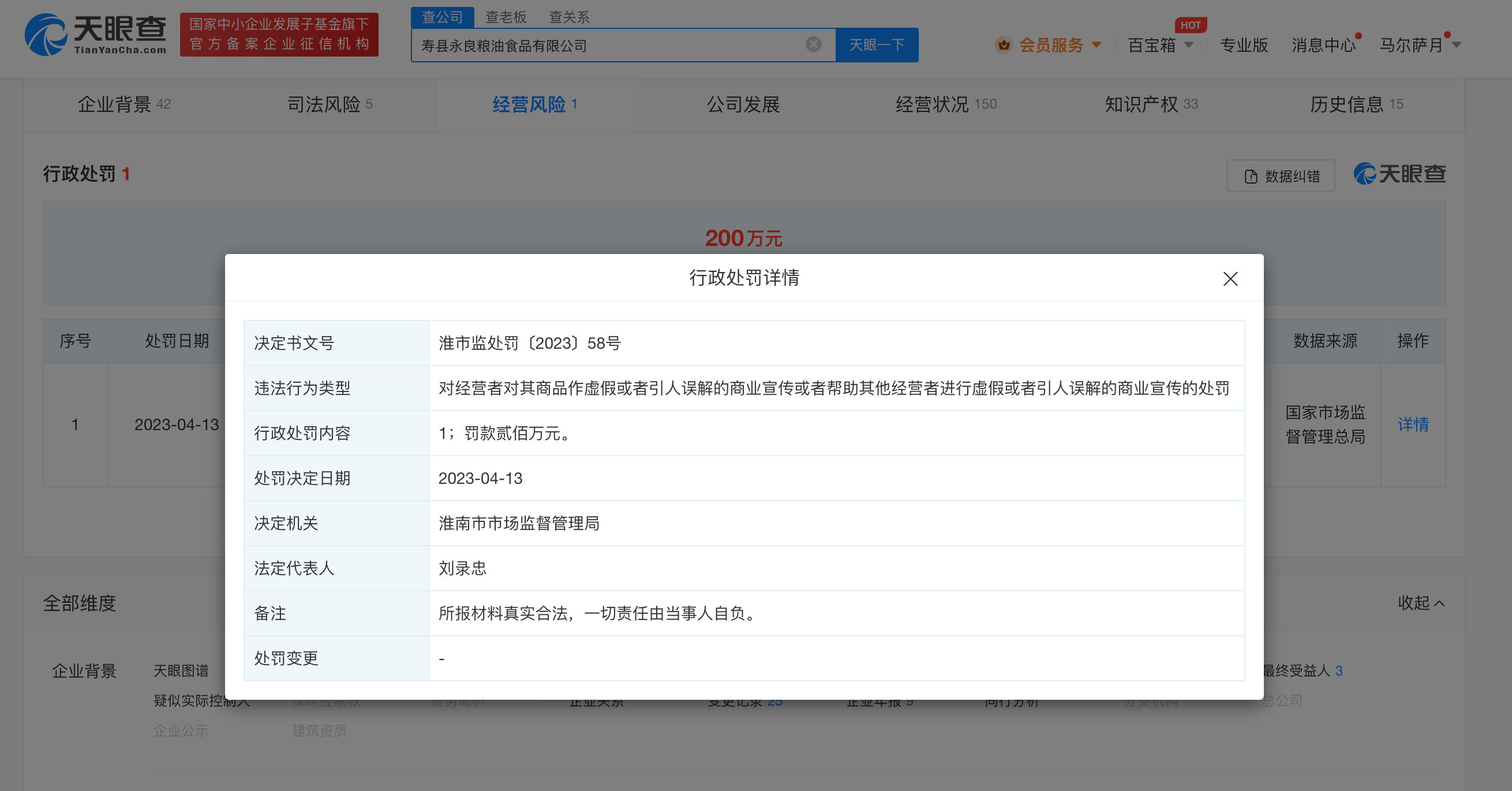Click the TianYanCha logo in the header

tap(95, 35)
